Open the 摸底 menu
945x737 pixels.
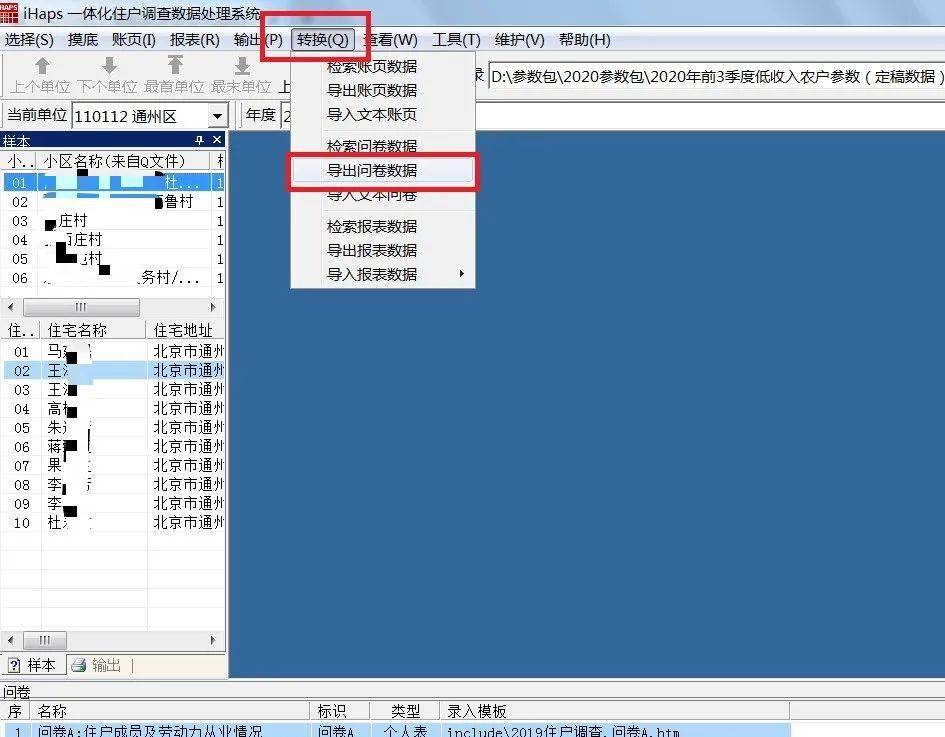[83, 40]
